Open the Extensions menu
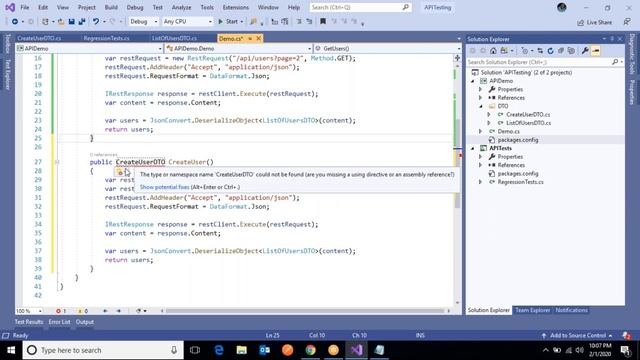The image size is (640, 360). pos(236,7)
